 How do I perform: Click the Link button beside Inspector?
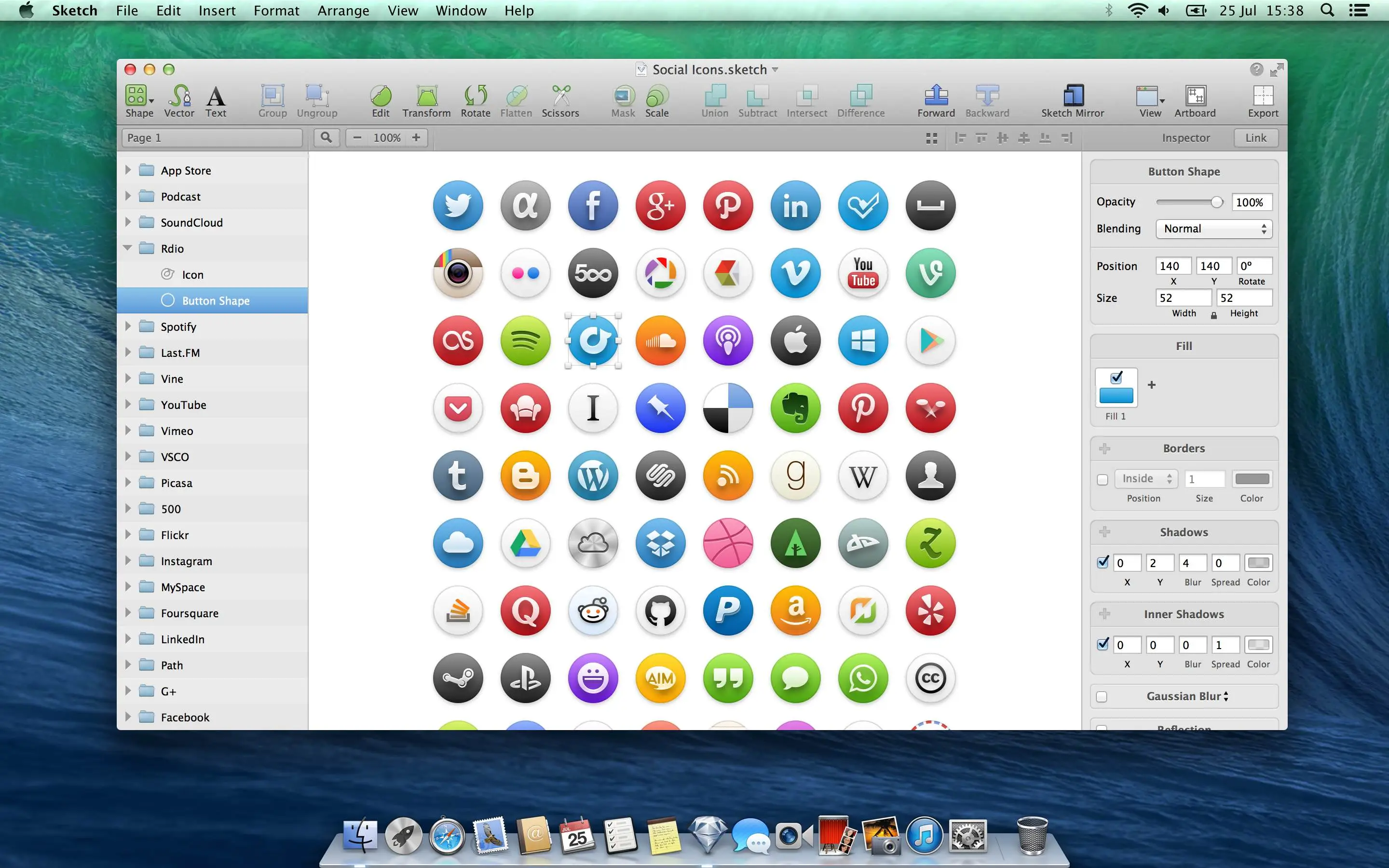[1255, 138]
